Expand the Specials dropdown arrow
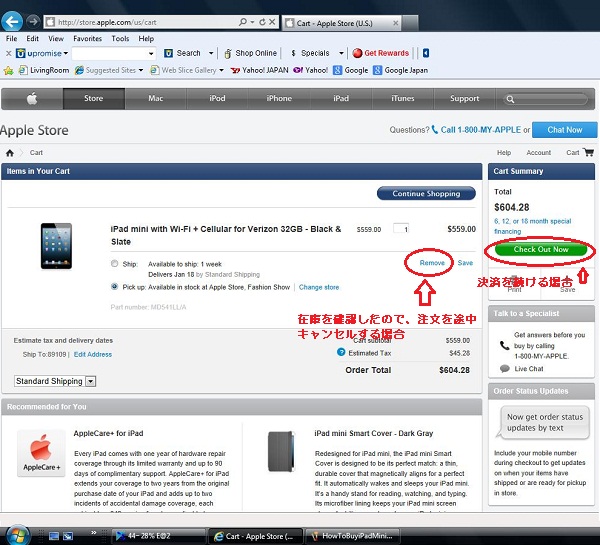Image resolution: width=600 pixels, height=545 pixels. point(341,53)
